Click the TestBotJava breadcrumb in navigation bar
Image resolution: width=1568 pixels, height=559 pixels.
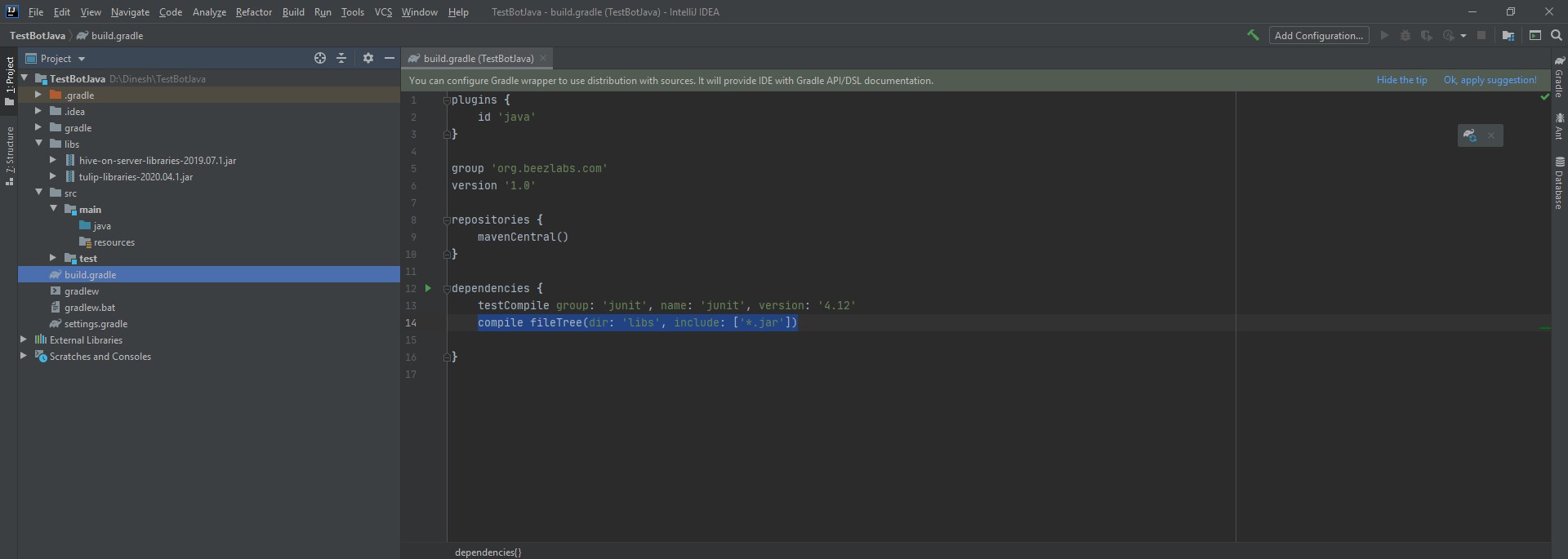37,35
